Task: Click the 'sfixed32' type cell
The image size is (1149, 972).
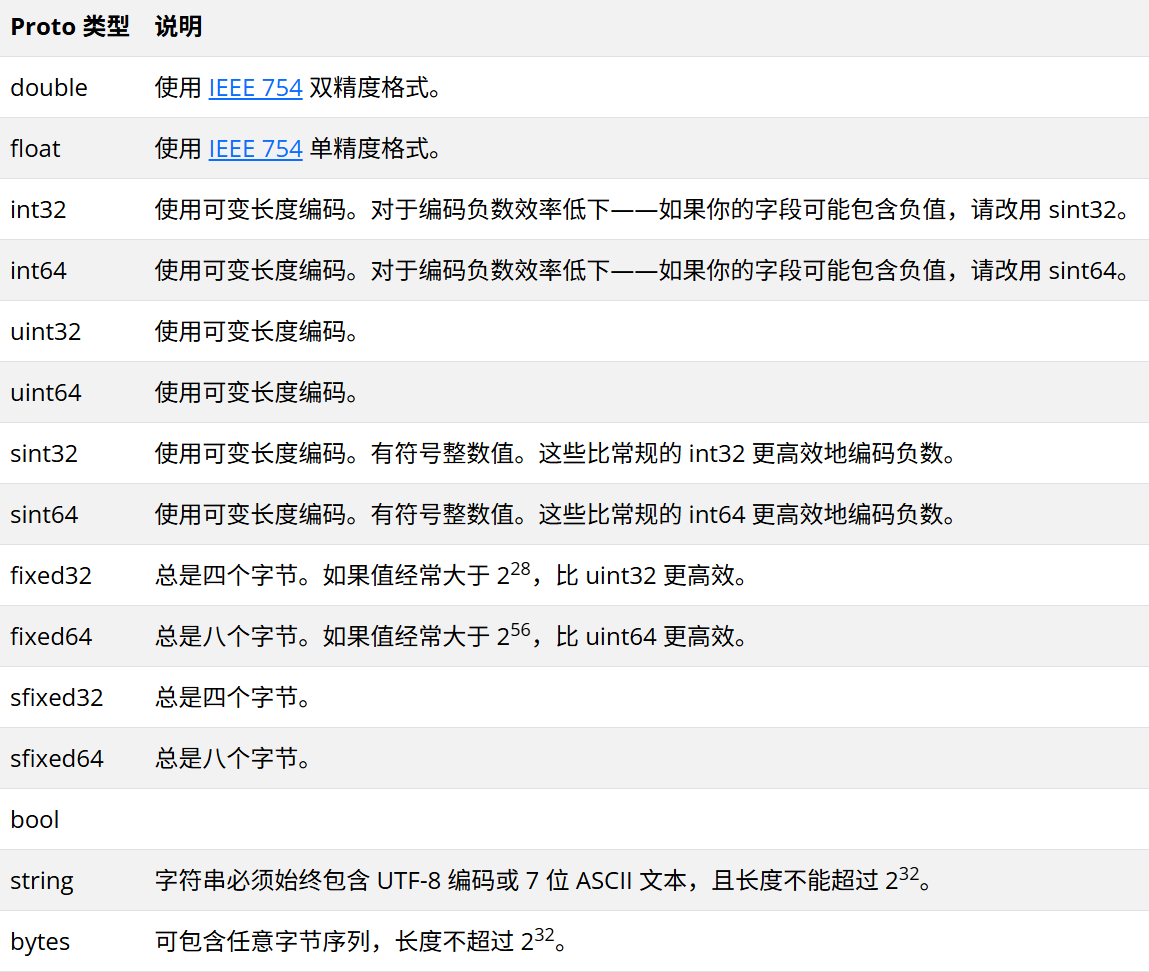Action: click(56, 697)
